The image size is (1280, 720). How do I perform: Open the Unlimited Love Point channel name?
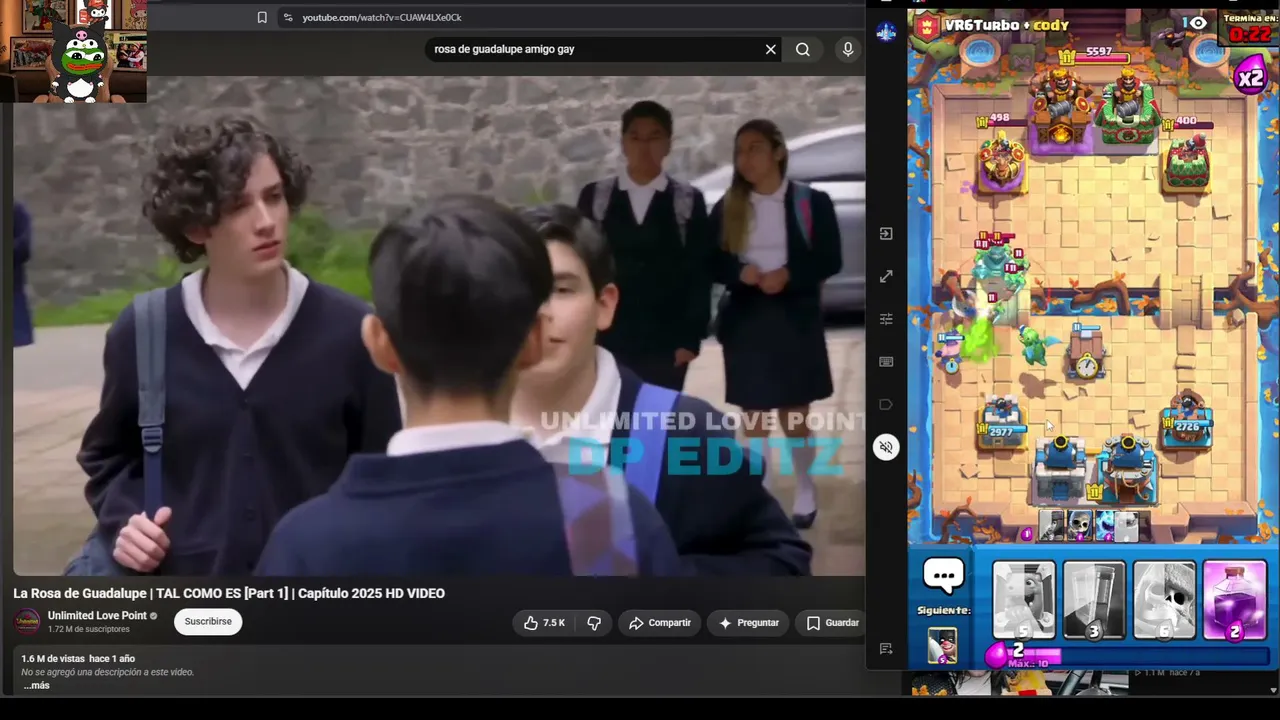click(x=97, y=616)
